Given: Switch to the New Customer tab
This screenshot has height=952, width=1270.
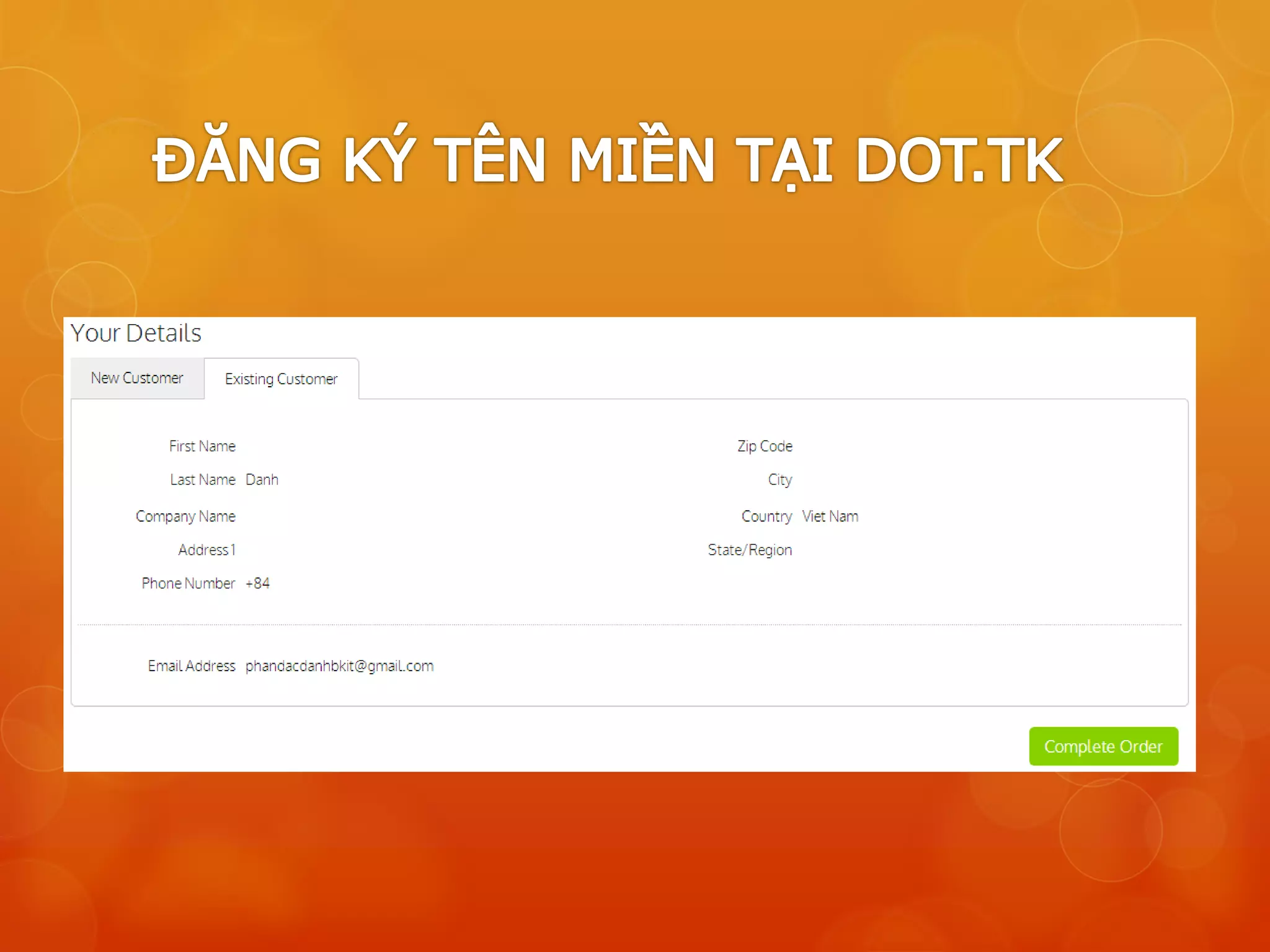Looking at the screenshot, I should [x=137, y=378].
